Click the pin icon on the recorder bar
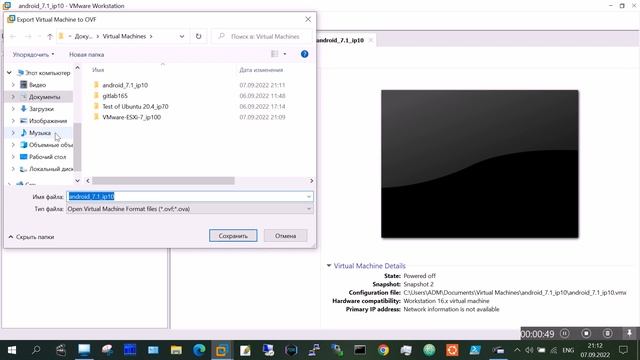The image size is (640, 360). point(629,333)
